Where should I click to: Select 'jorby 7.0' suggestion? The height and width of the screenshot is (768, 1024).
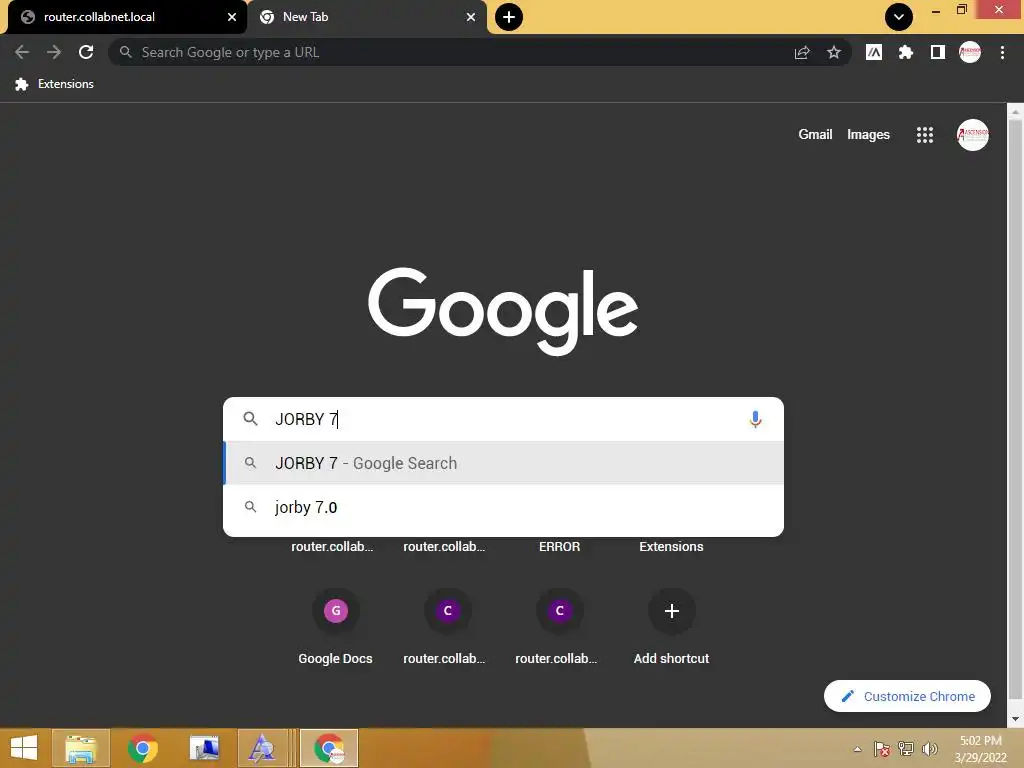point(504,507)
